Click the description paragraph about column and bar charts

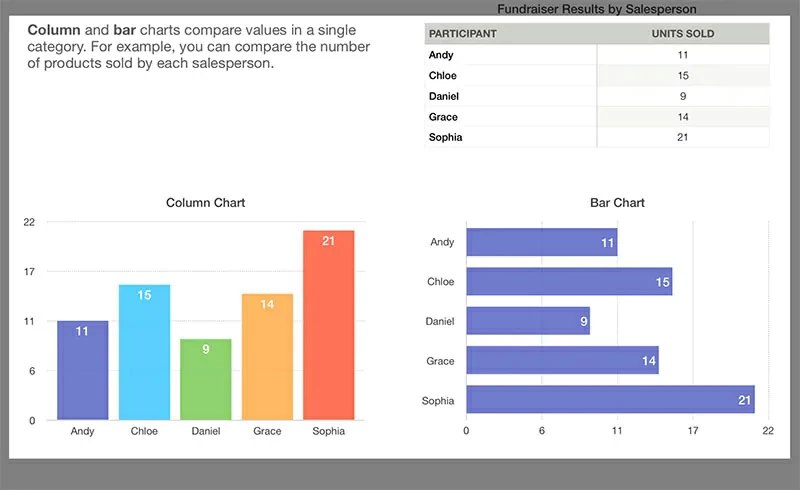[x=198, y=48]
